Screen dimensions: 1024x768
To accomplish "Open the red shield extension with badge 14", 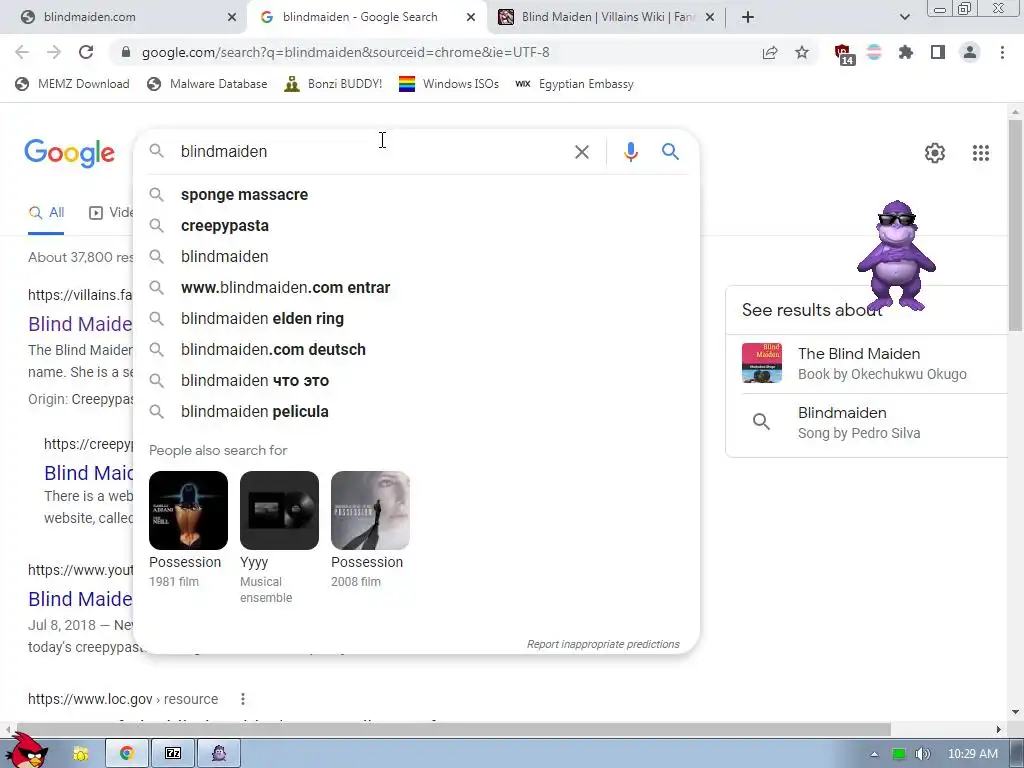I will (844, 54).
